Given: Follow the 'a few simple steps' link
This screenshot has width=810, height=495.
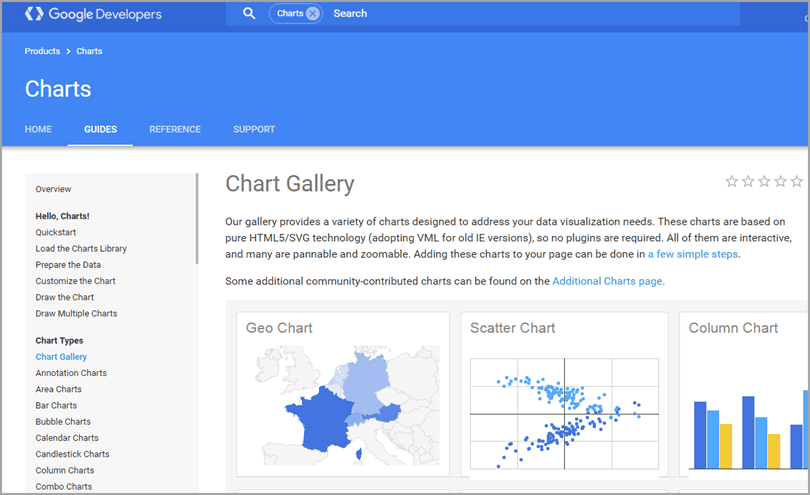Looking at the screenshot, I should [693, 254].
